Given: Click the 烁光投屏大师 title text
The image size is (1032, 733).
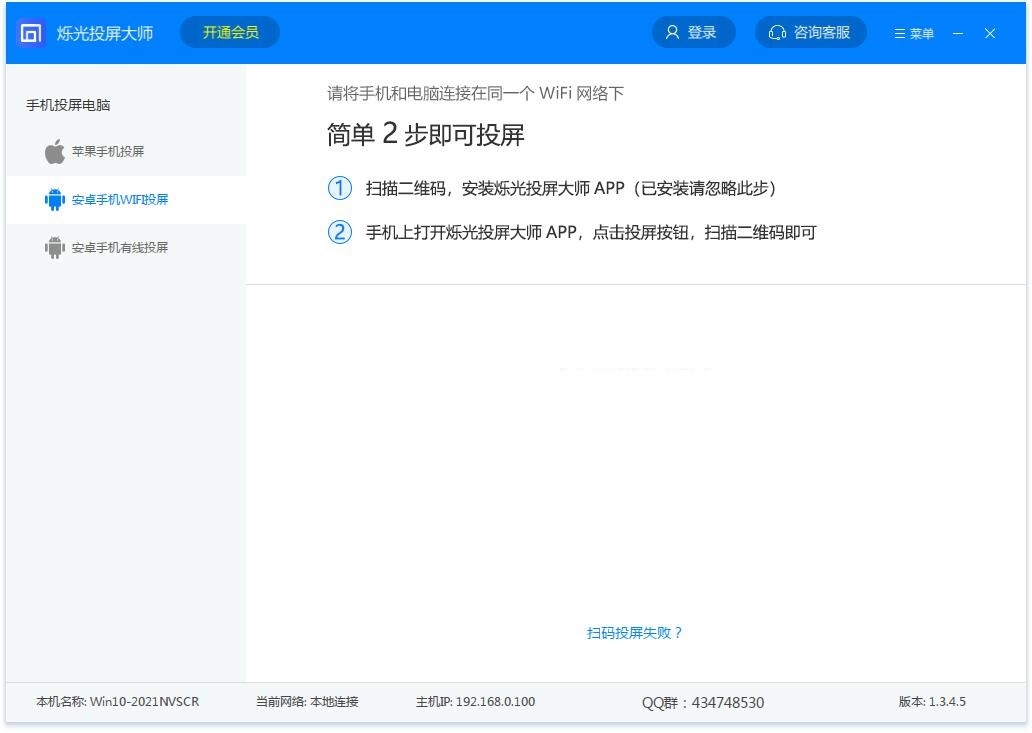Looking at the screenshot, I should coord(105,33).
